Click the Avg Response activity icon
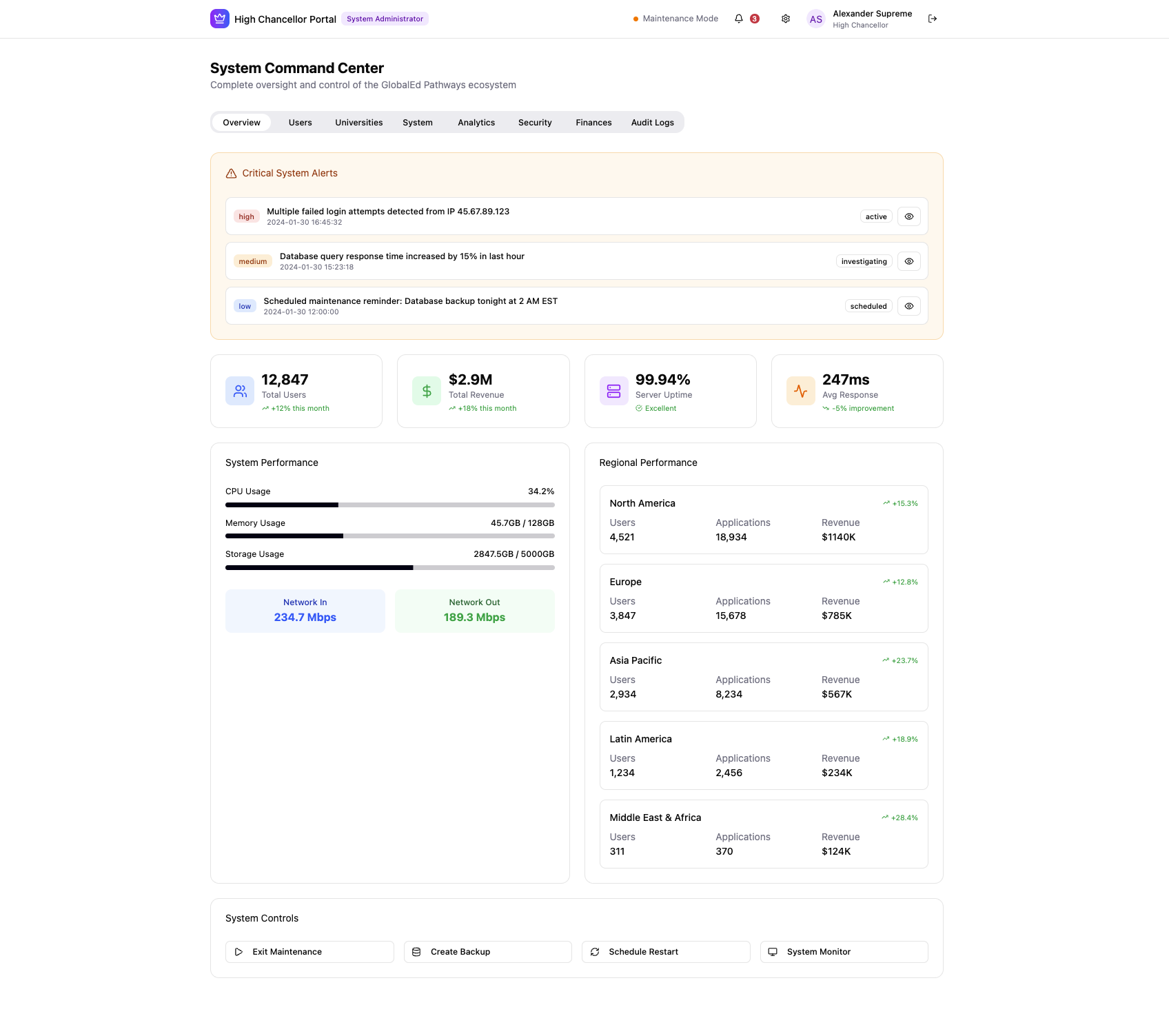Image resolution: width=1169 pixels, height=1036 pixels. point(800,391)
